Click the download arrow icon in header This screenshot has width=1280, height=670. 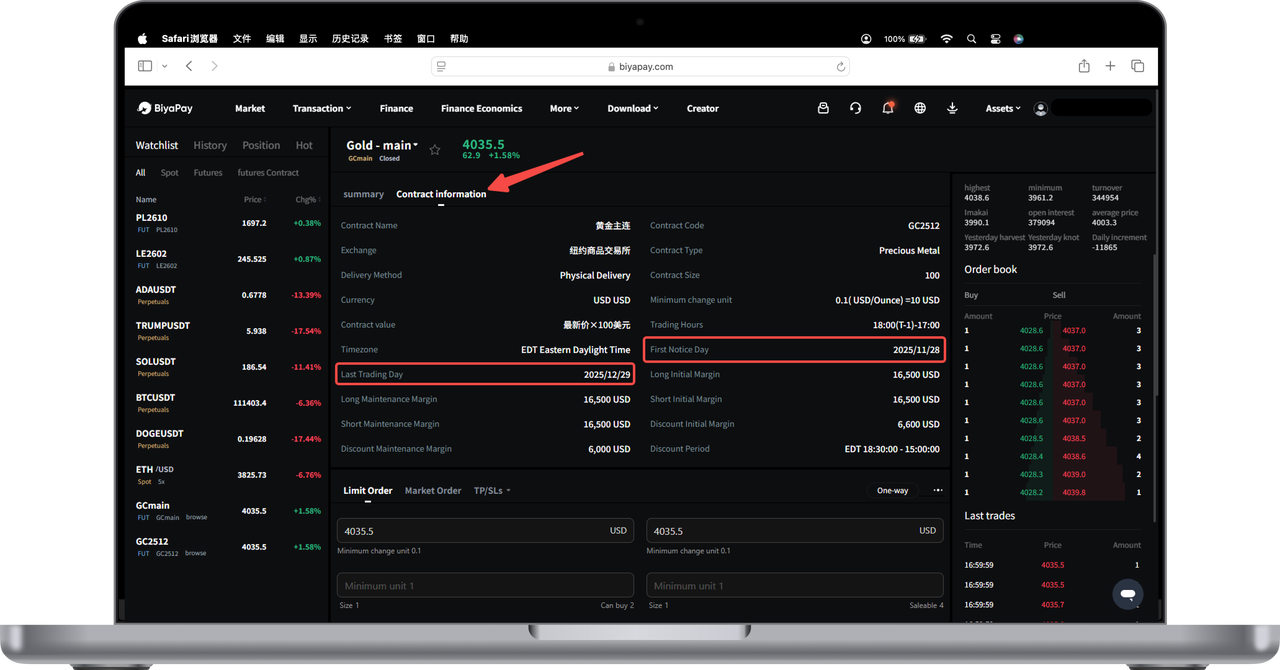pos(952,108)
